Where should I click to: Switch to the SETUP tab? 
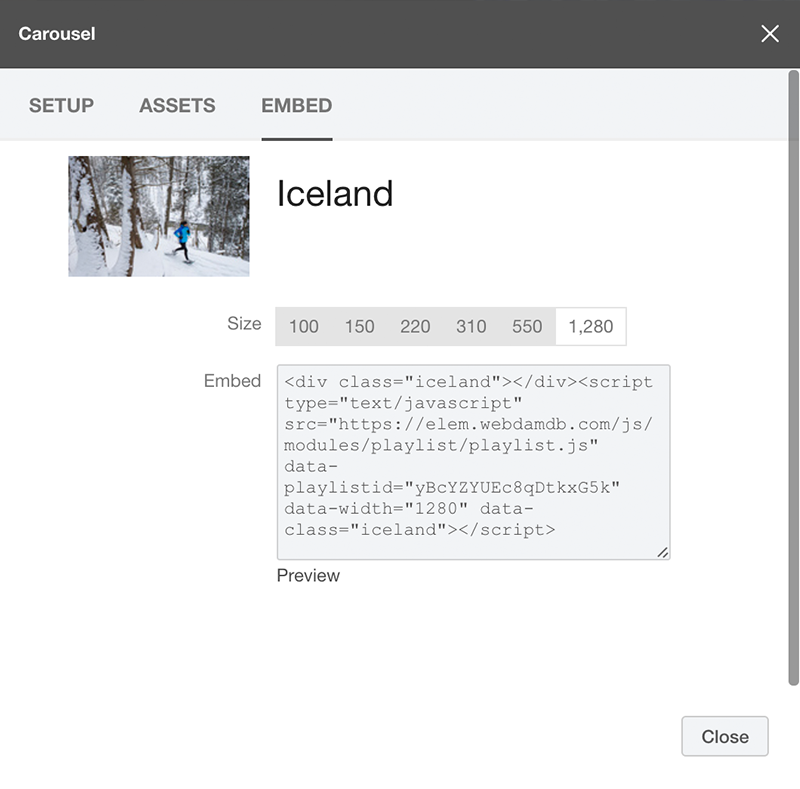(61, 106)
